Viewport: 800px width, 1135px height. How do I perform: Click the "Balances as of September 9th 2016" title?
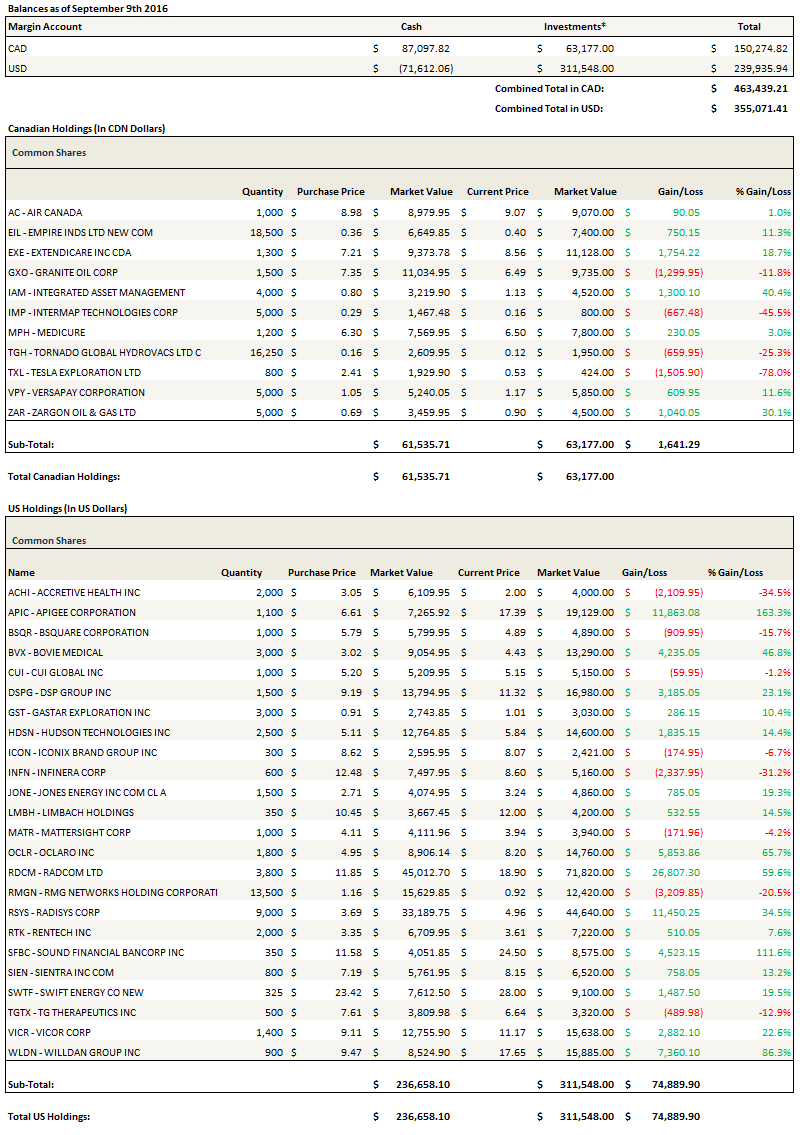pyautogui.click(x=88, y=8)
